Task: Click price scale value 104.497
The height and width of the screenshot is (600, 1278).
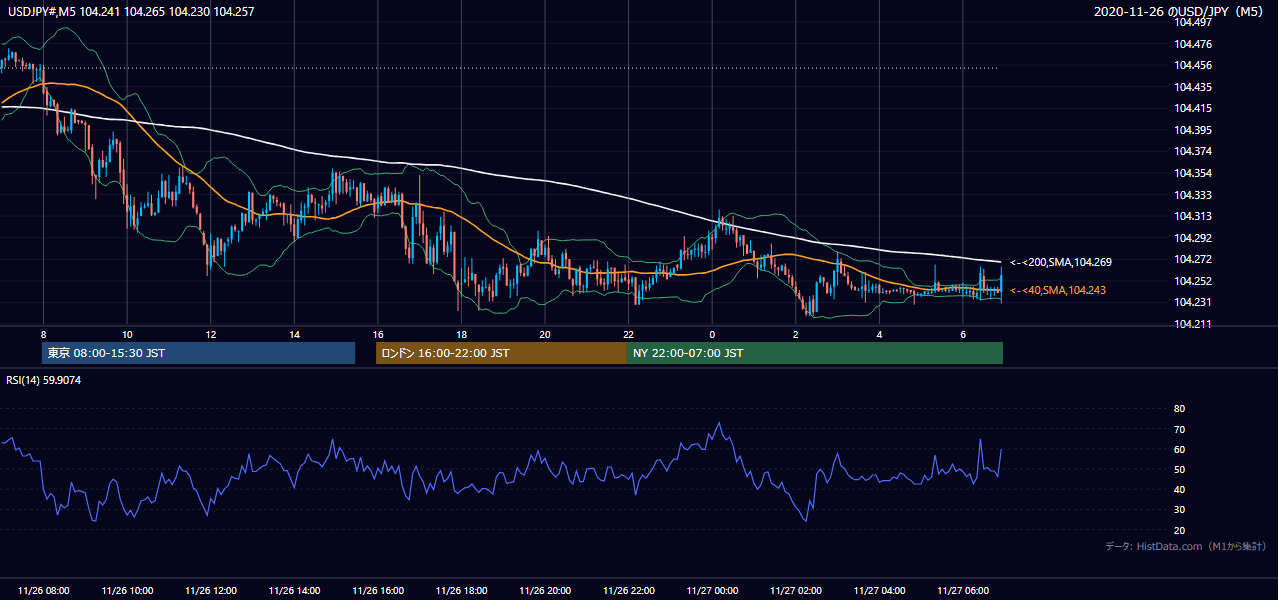Action: [1194, 22]
